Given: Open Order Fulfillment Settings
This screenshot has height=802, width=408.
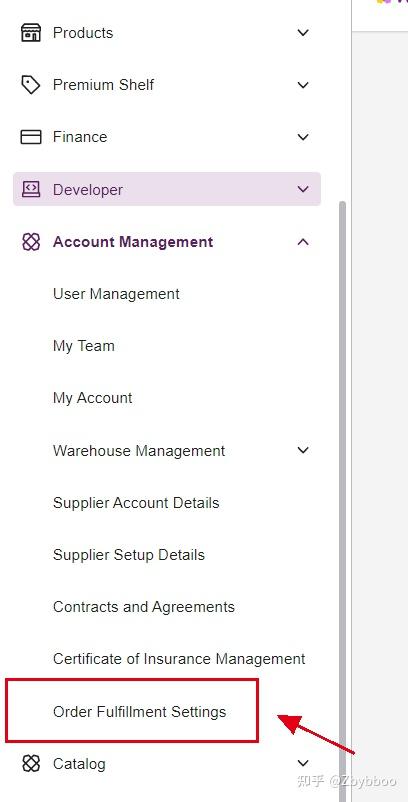Looking at the screenshot, I should pos(139,711).
